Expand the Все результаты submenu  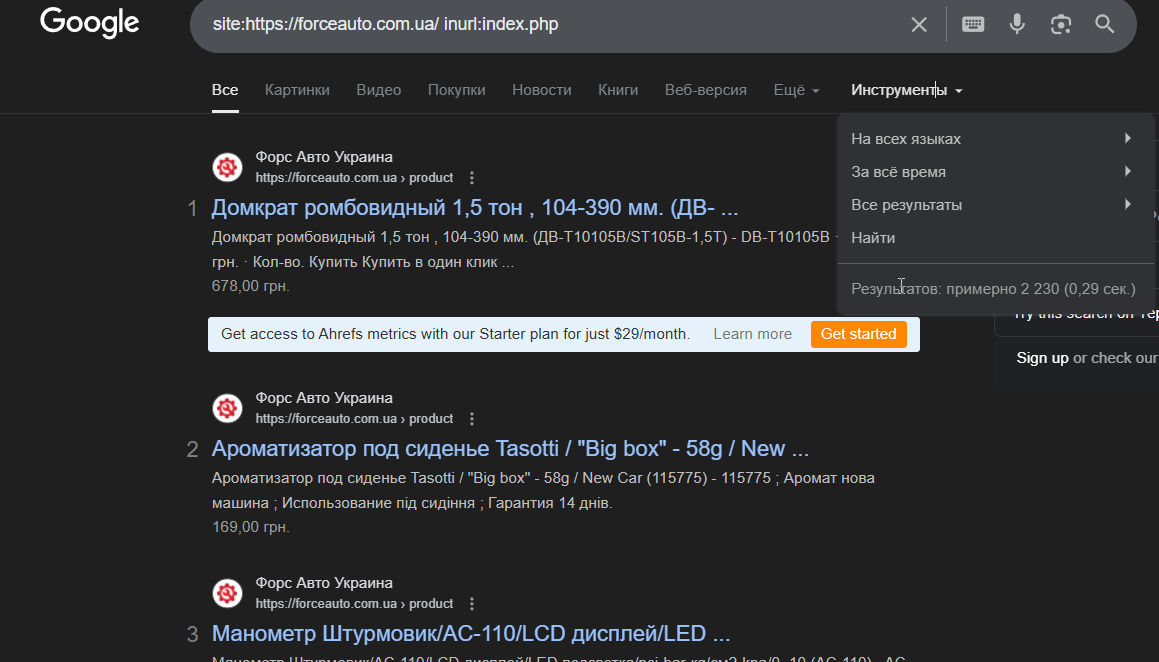[x=996, y=205]
